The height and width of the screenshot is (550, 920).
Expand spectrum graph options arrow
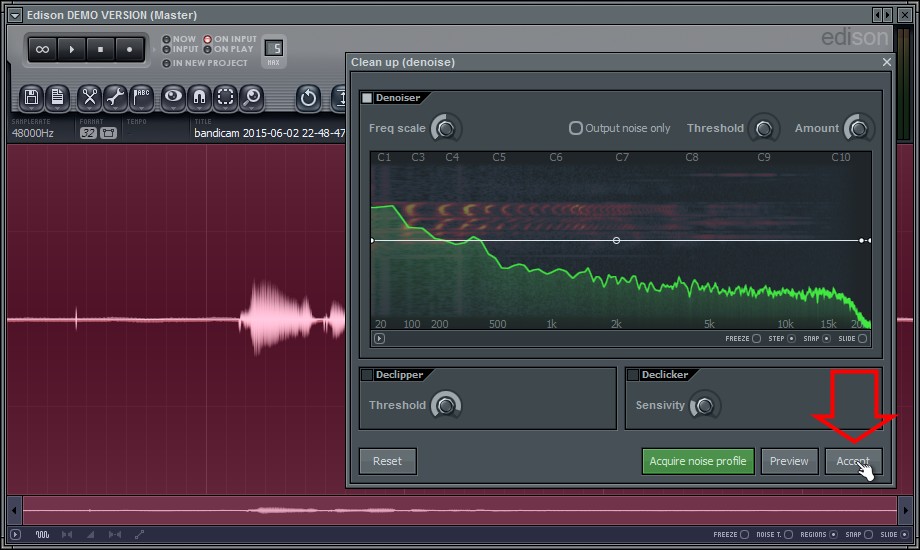pyautogui.click(x=379, y=339)
